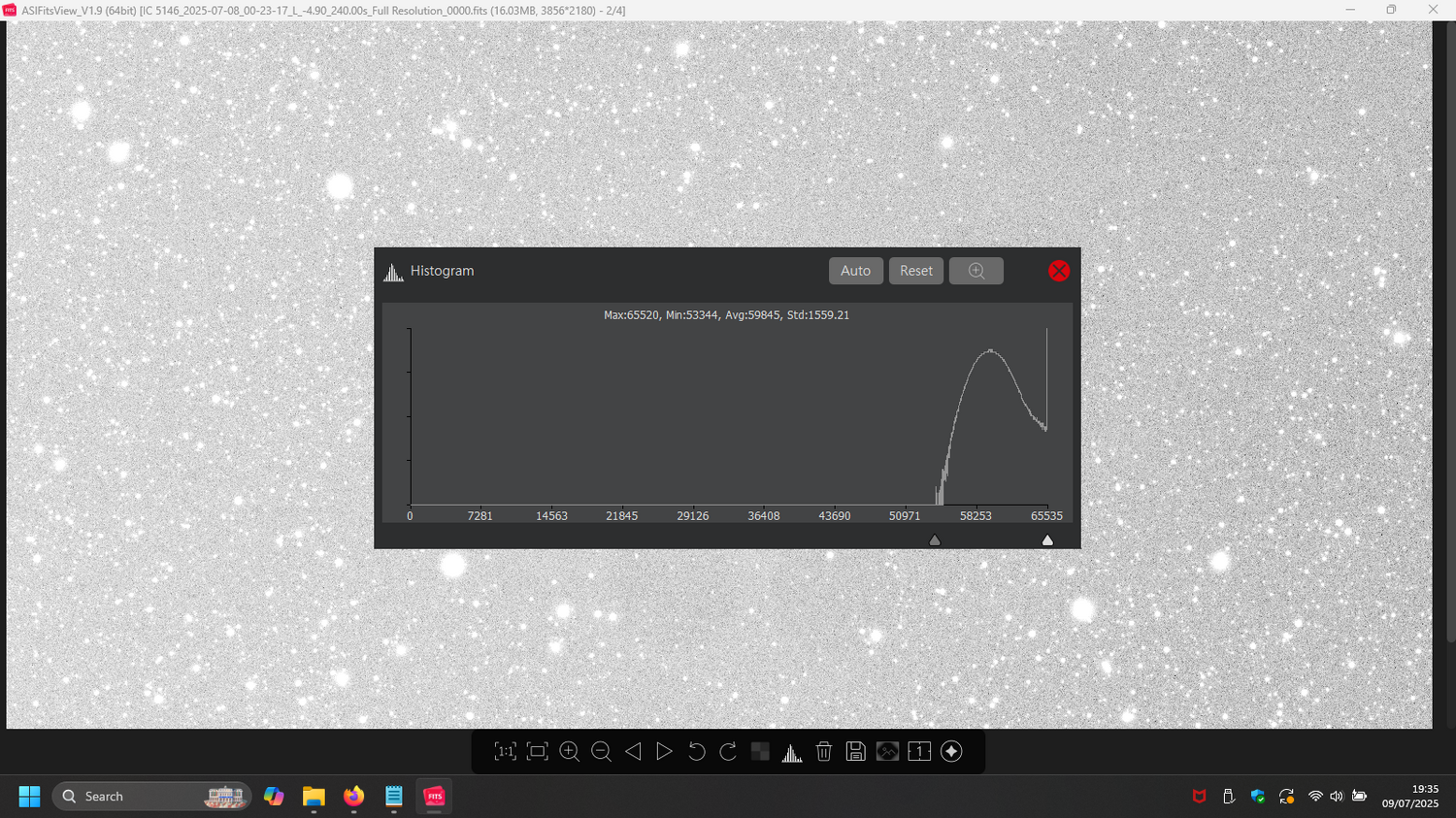Open Wi-Fi network settings in the tray
The height and width of the screenshot is (818, 1456).
1315,797
